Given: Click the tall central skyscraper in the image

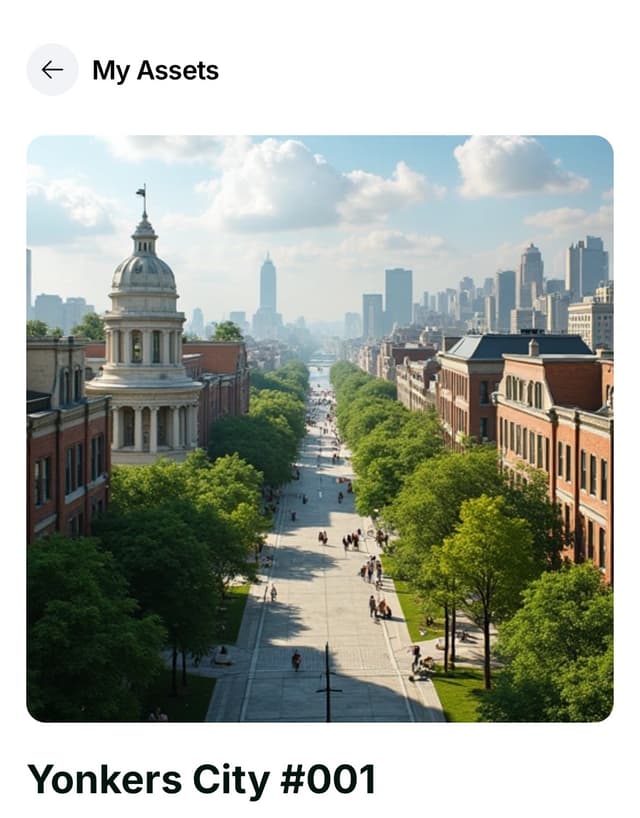Looking at the screenshot, I should pyautogui.click(x=268, y=287).
